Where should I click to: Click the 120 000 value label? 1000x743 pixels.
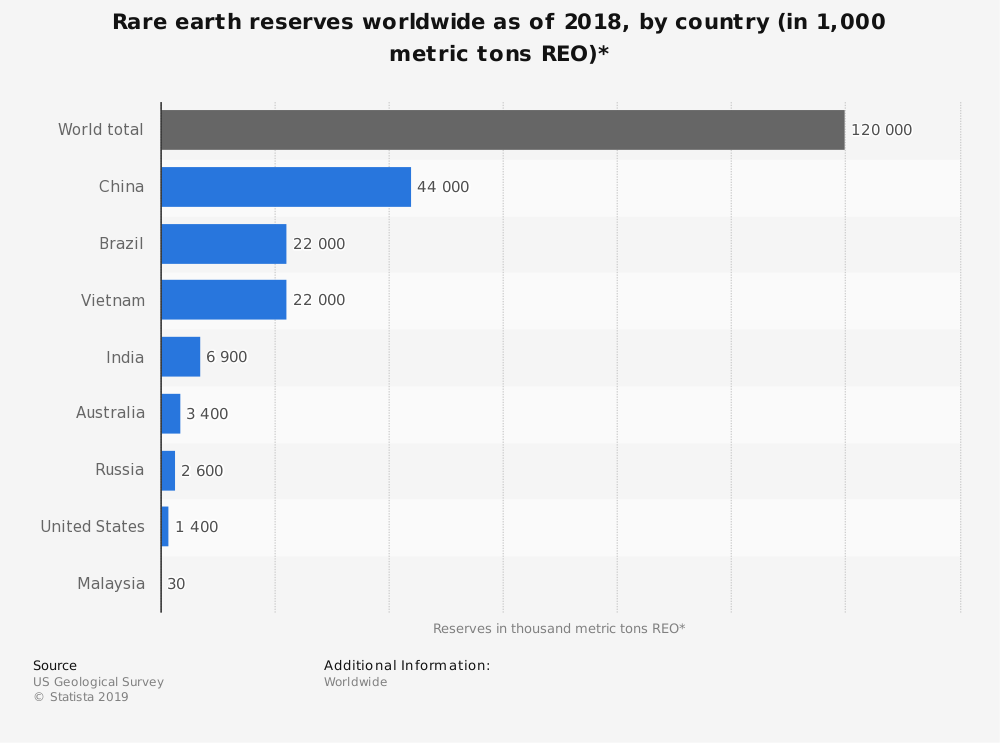pyautogui.click(x=881, y=130)
